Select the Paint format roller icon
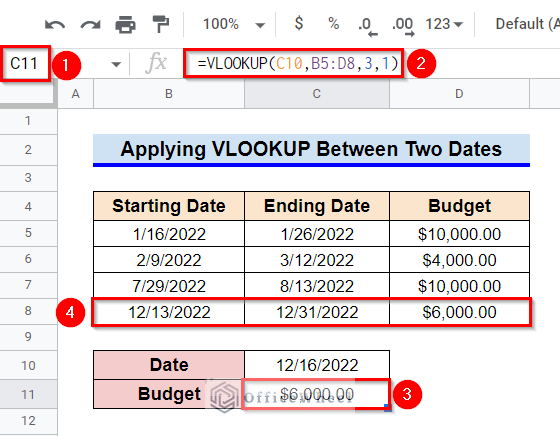 click(160, 24)
